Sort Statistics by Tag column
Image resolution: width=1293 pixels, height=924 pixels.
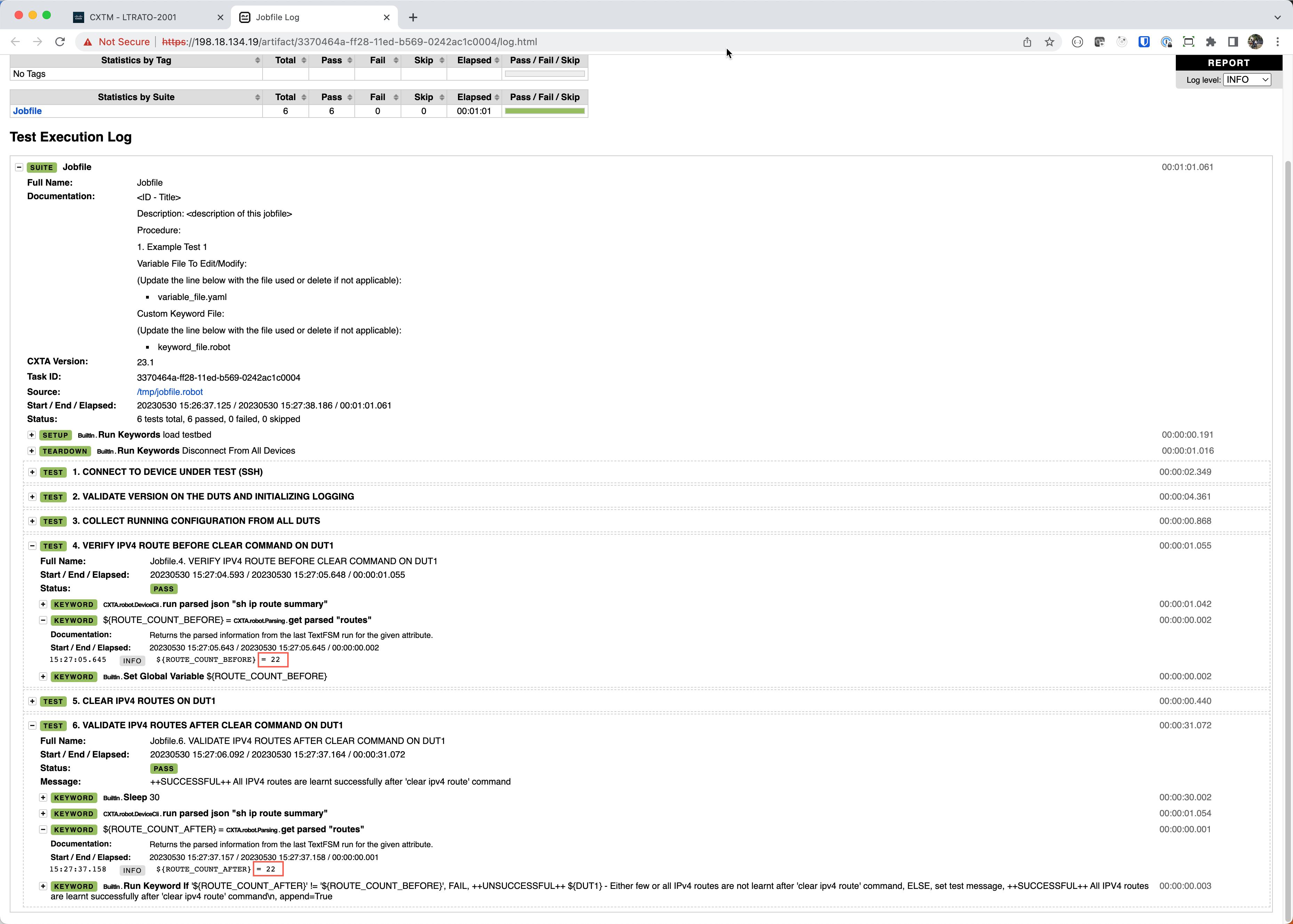coord(136,60)
